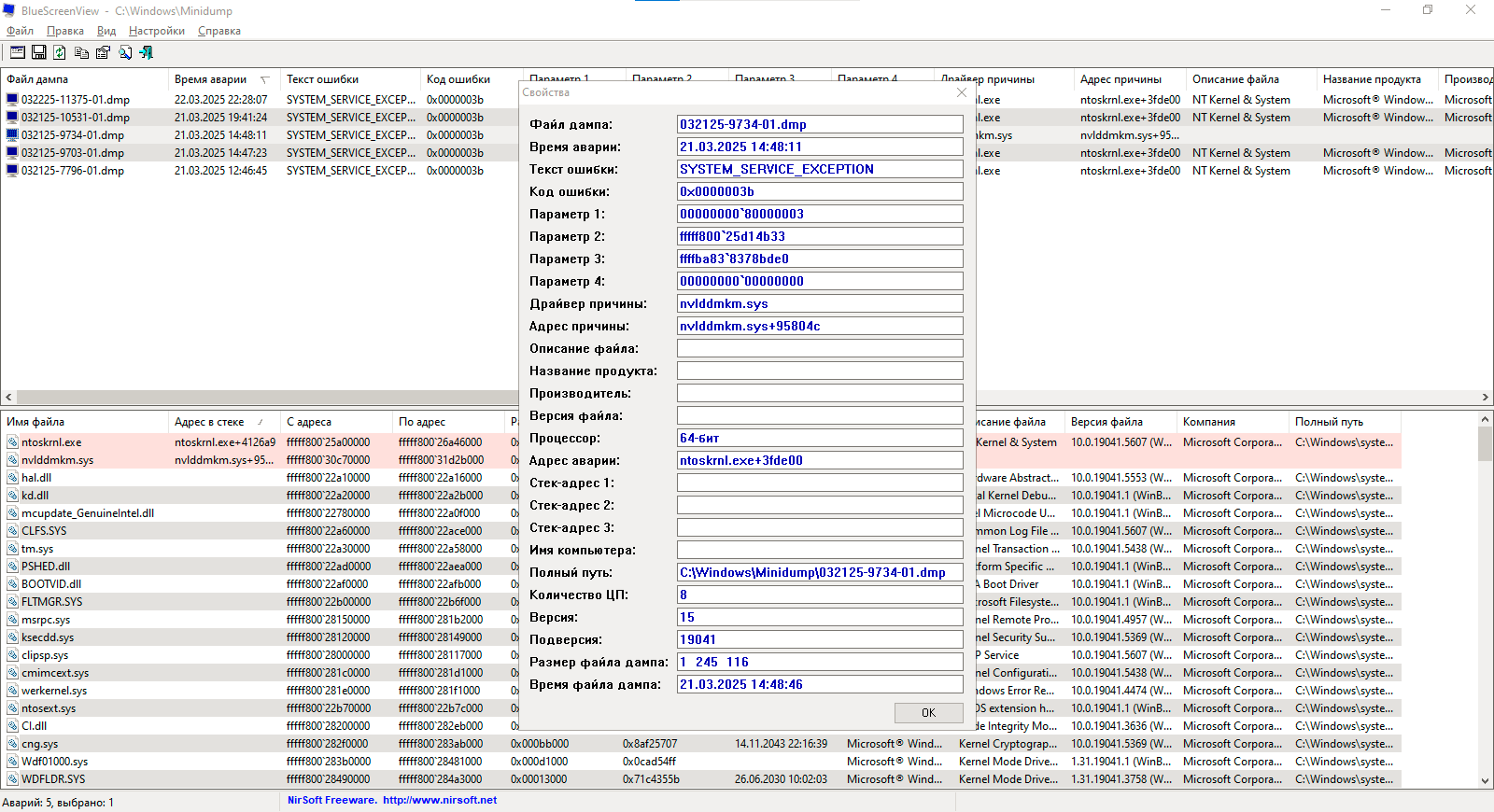Click the lower pane scrollbar down arrow

[1486, 780]
